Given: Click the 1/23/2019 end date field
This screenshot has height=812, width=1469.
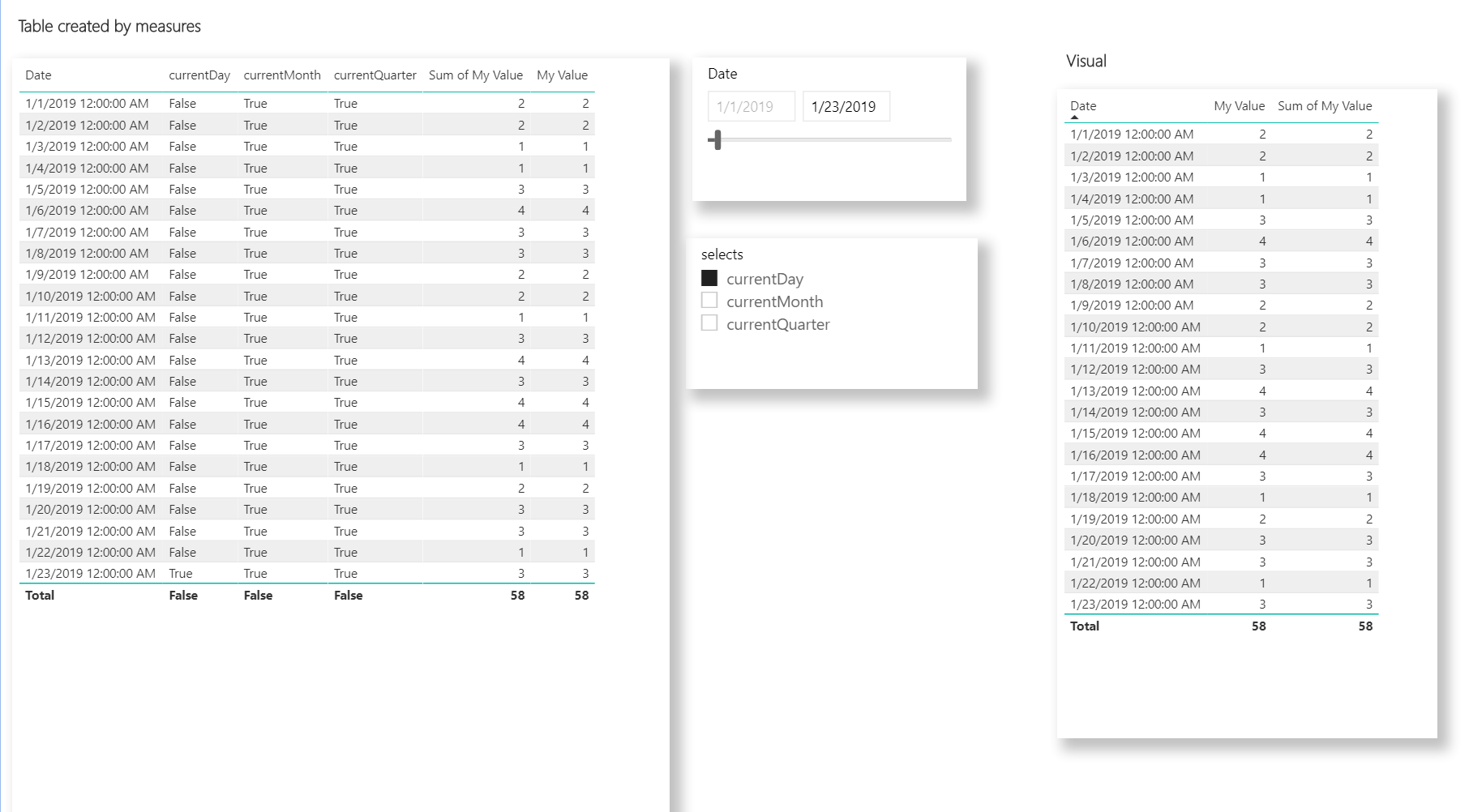Looking at the screenshot, I should point(846,106).
